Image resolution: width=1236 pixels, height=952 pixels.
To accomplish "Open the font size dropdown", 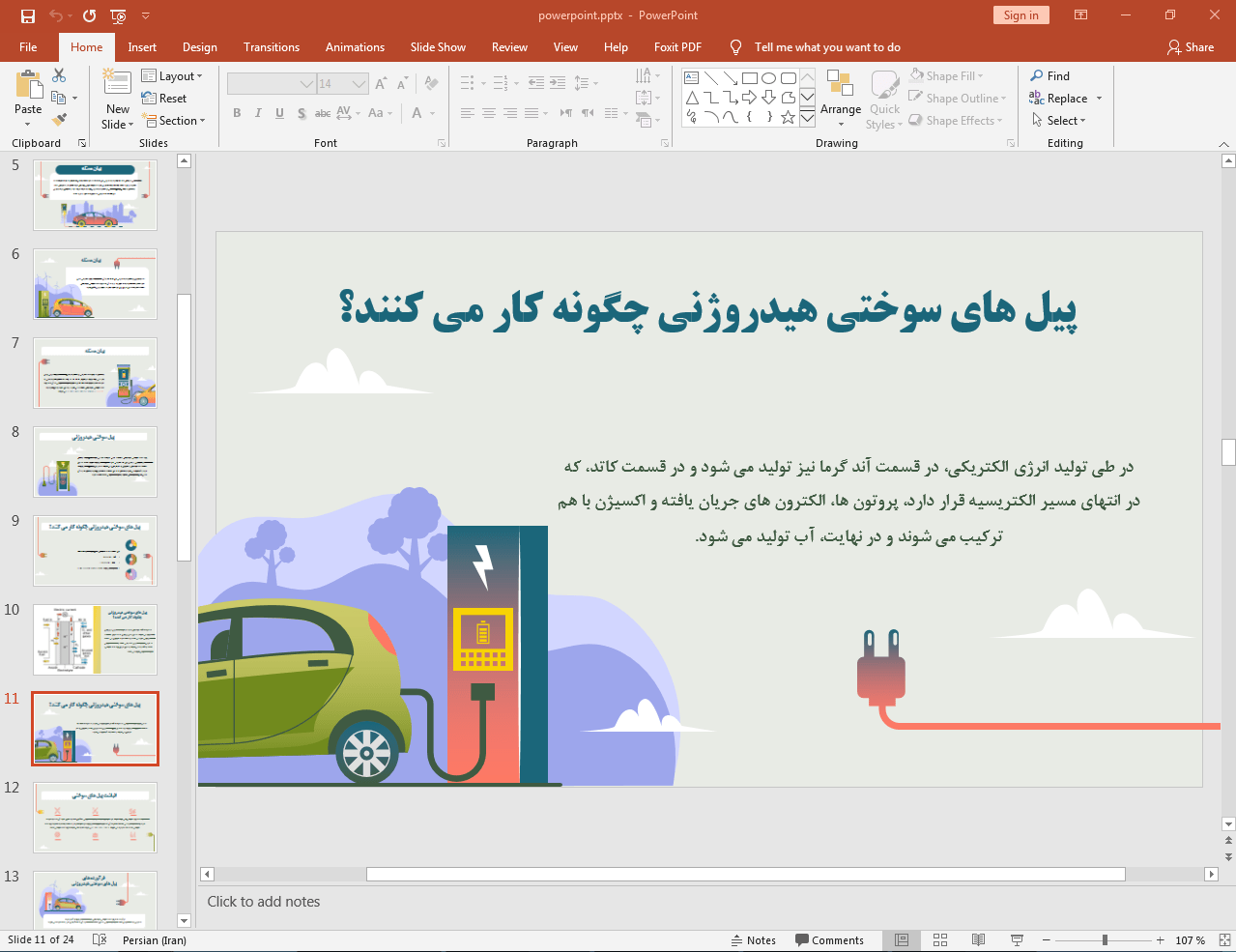I will [x=359, y=84].
